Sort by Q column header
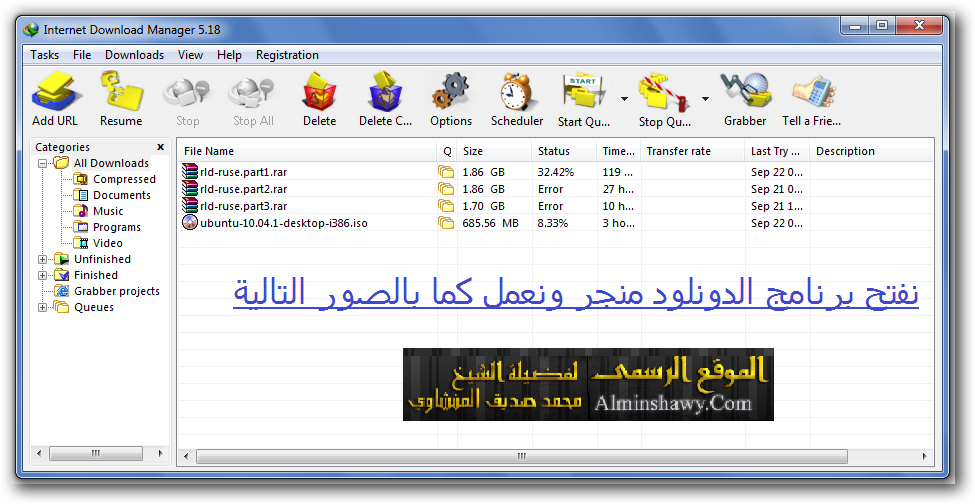The height and width of the screenshot is (504, 975). pyautogui.click(x=447, y=151)
